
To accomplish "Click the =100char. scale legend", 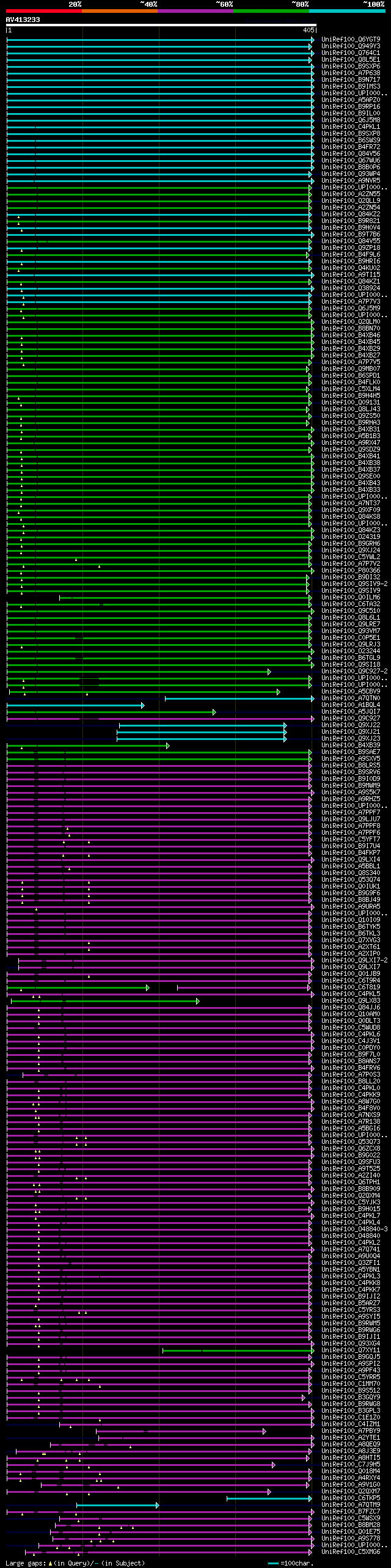I will click(291, 1563).
